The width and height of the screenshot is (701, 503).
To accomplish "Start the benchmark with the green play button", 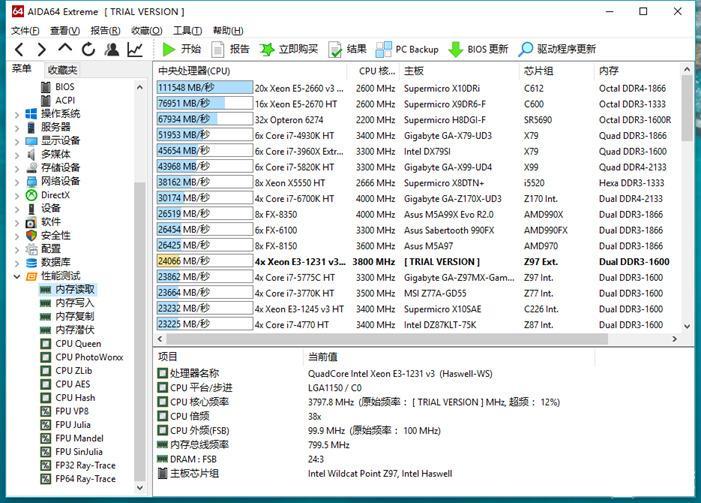I will (x=182, y=49).
